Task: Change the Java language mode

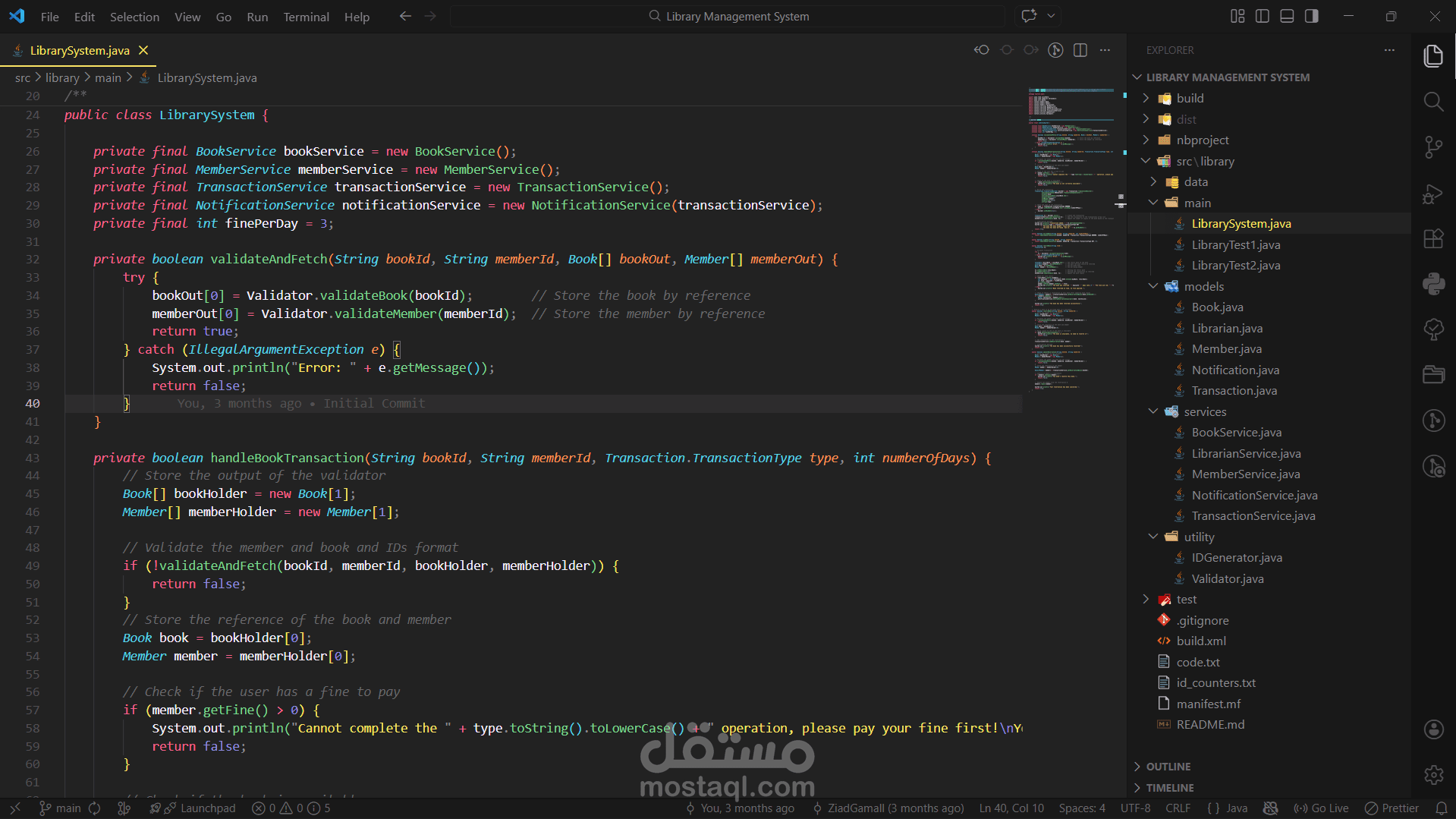Action: [x=1237, y=808]
